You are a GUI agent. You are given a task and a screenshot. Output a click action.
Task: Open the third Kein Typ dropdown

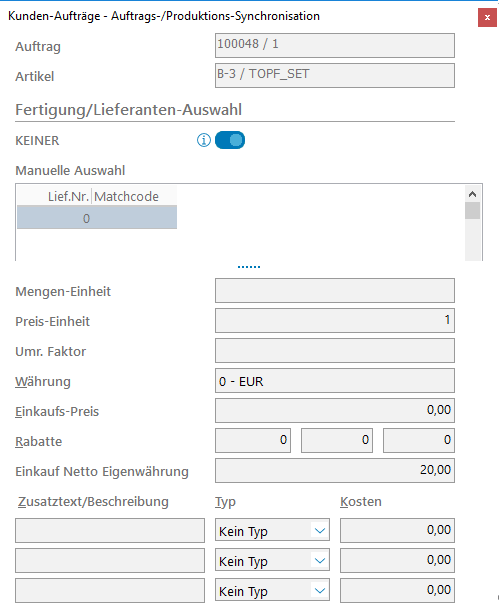[x=272, y=590]
